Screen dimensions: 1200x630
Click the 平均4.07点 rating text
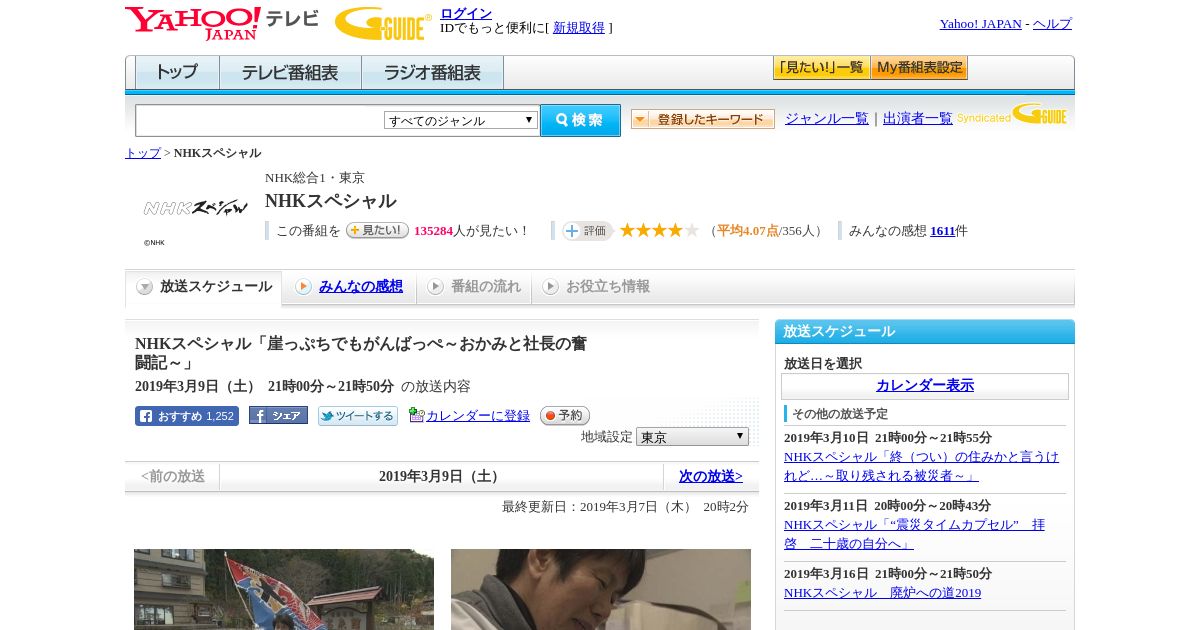(x=747, y=231)
